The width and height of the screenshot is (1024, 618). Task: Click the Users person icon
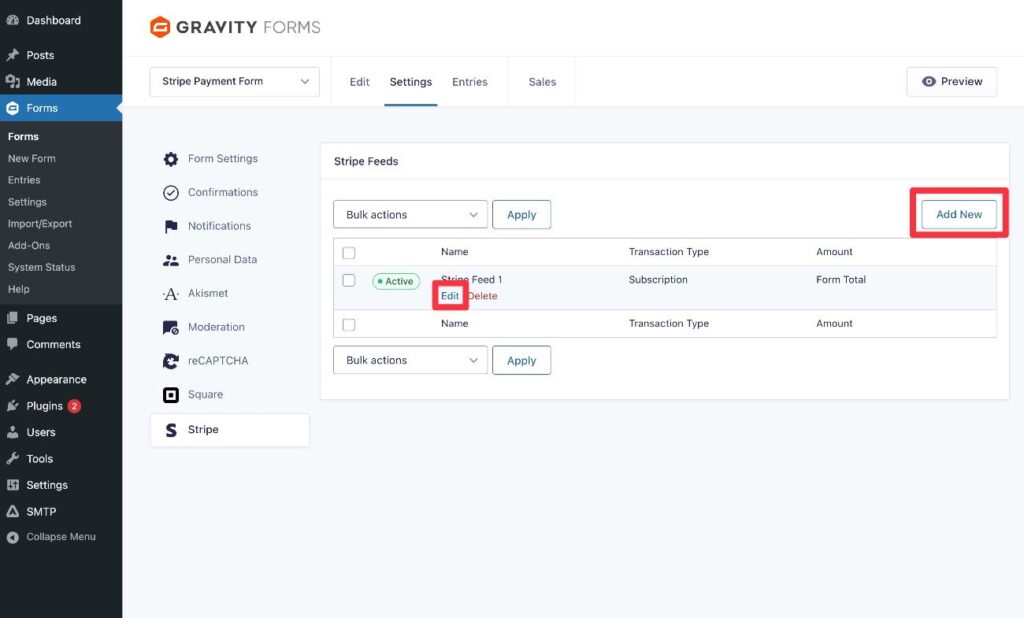tap(12, 432)
